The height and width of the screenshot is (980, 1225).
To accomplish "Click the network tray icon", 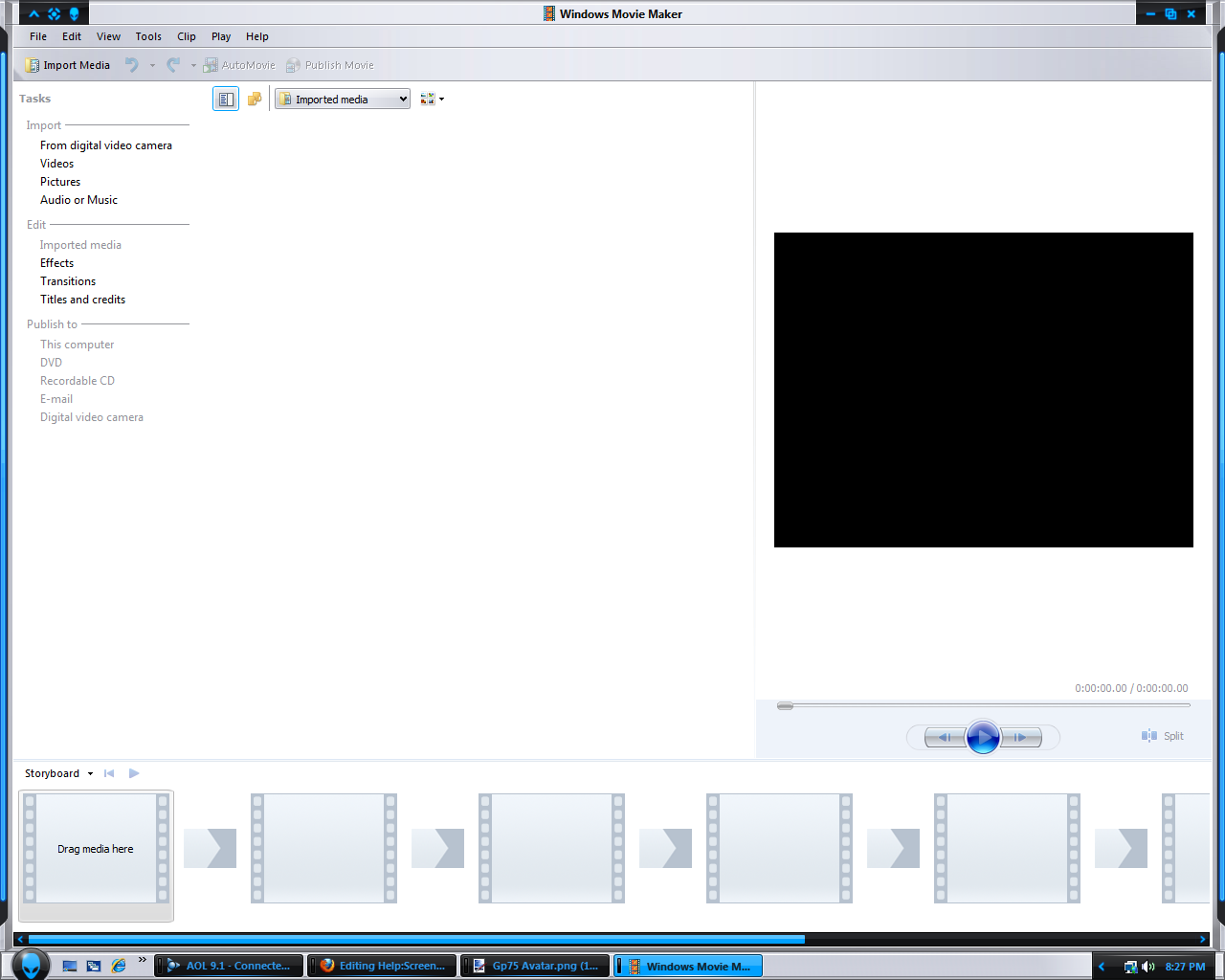I will coord(1130,967).
